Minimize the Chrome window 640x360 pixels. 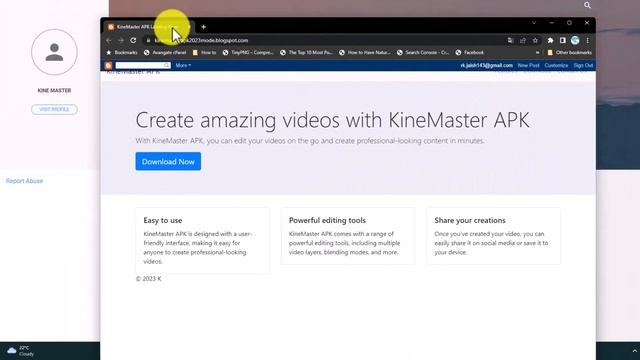tap(551, 23)
